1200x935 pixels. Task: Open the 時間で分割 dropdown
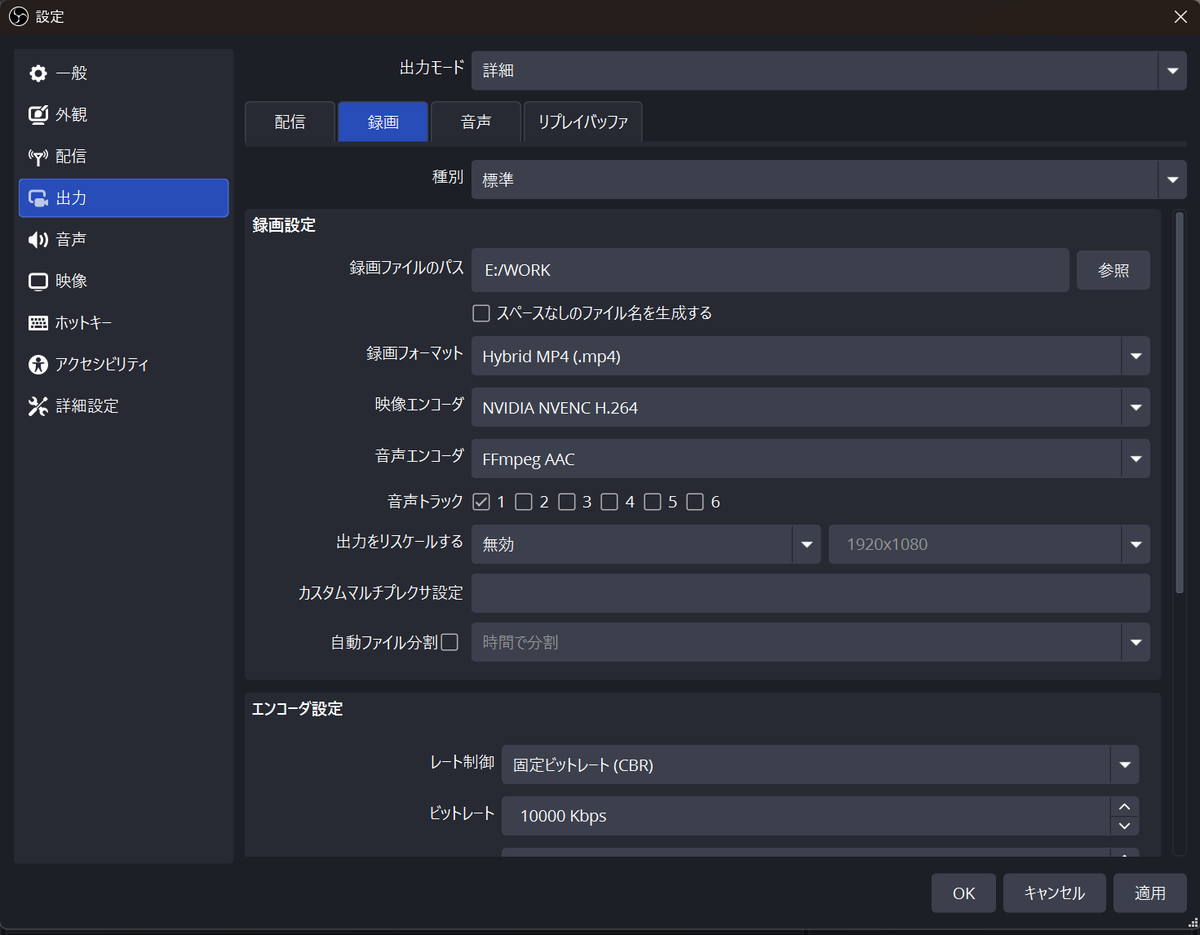811,642
